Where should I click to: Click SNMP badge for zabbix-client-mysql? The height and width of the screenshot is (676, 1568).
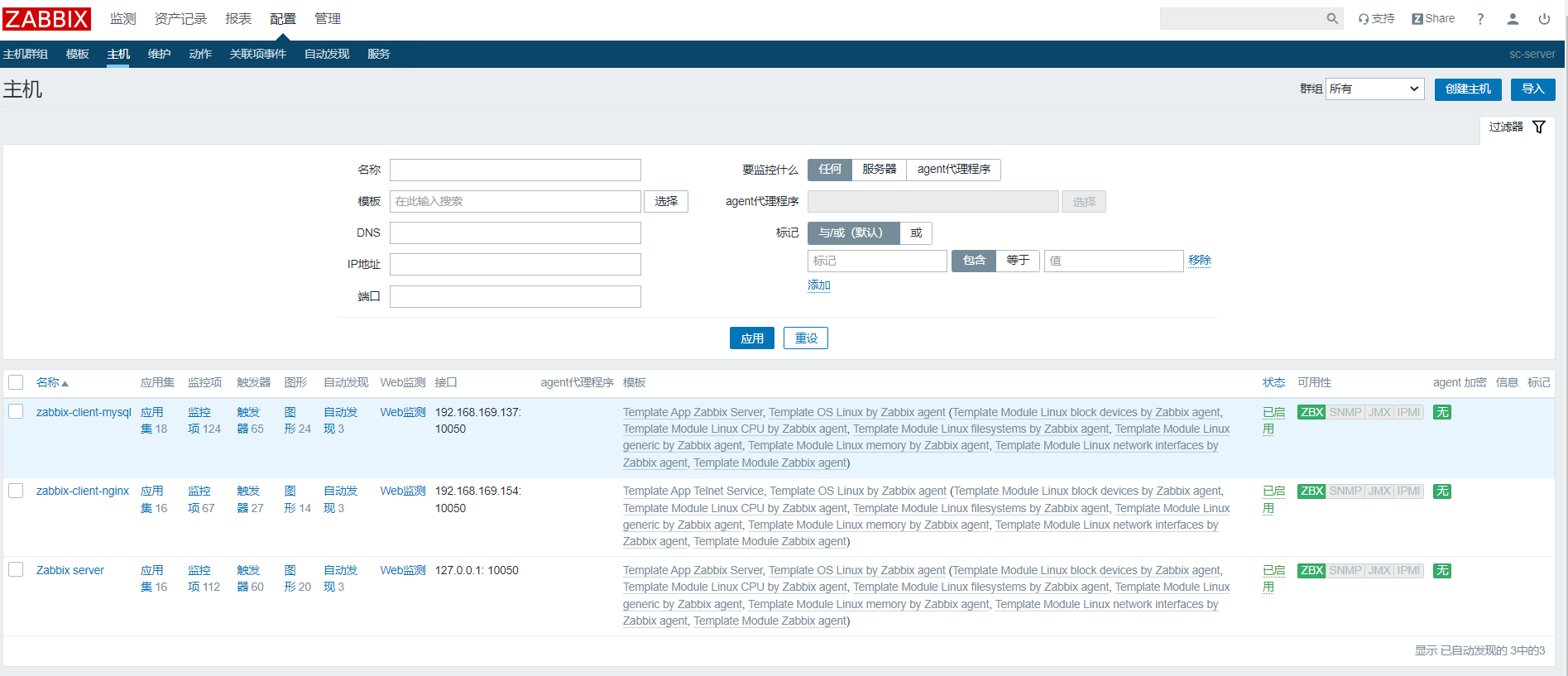1345,412
